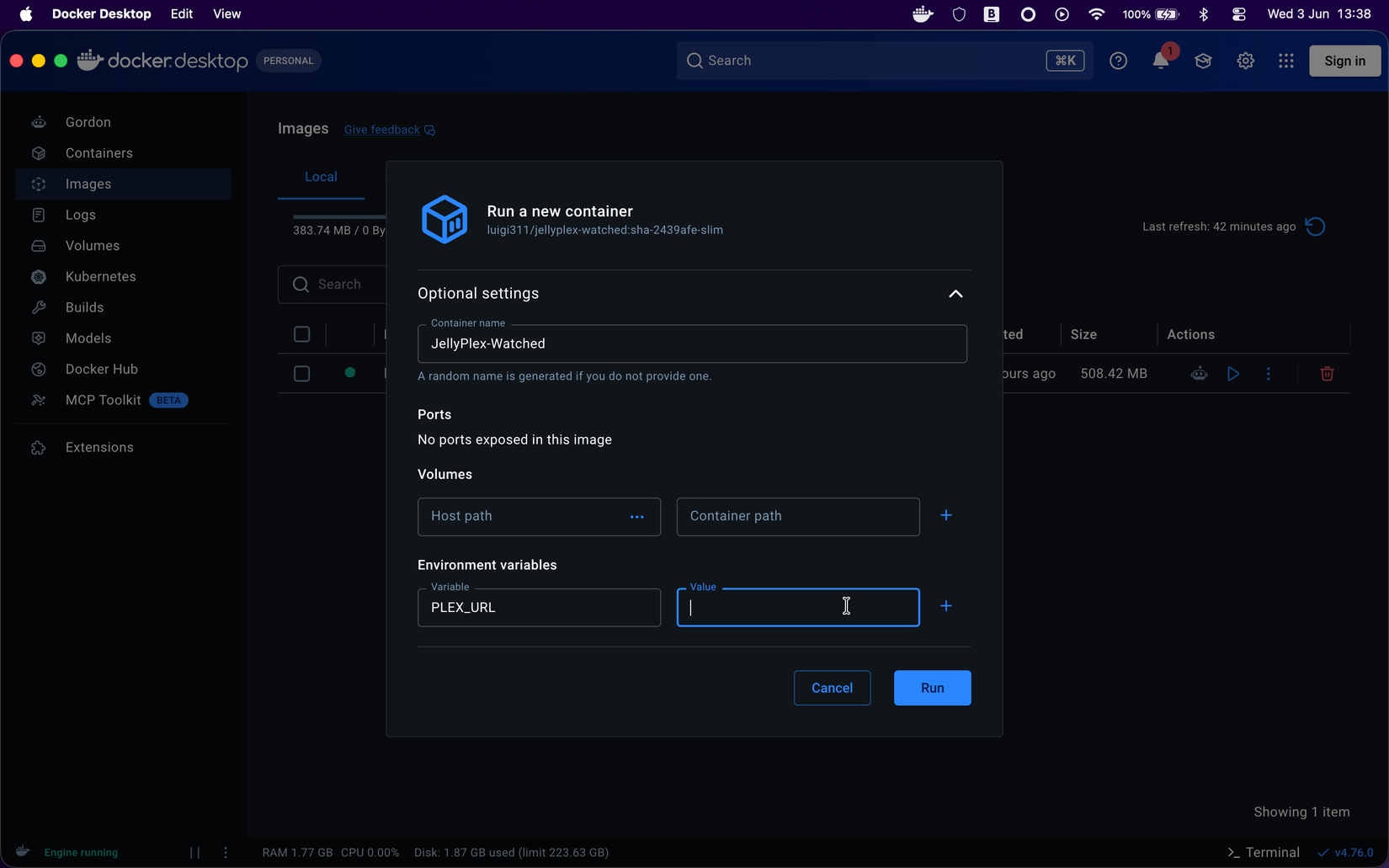
Task: Open help question mark icon
Action: click(x=1118, y=61)
